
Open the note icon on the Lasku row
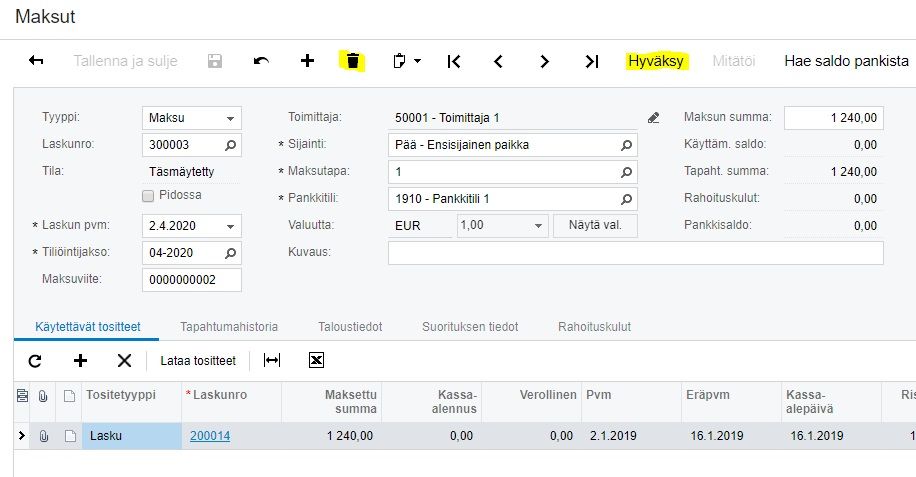pos(70,436)
